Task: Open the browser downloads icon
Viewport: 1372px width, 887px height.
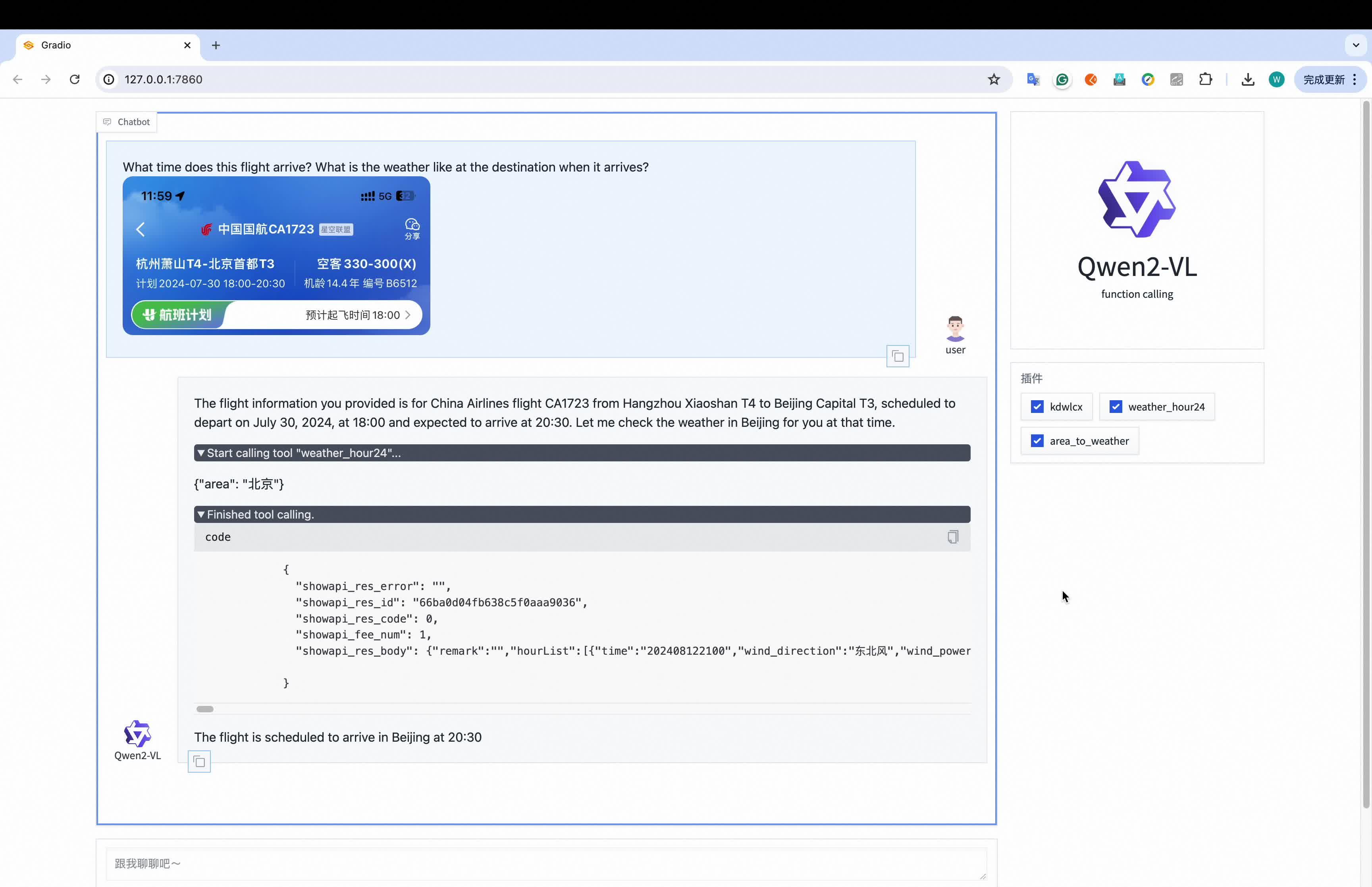Action: point(1248,79)
